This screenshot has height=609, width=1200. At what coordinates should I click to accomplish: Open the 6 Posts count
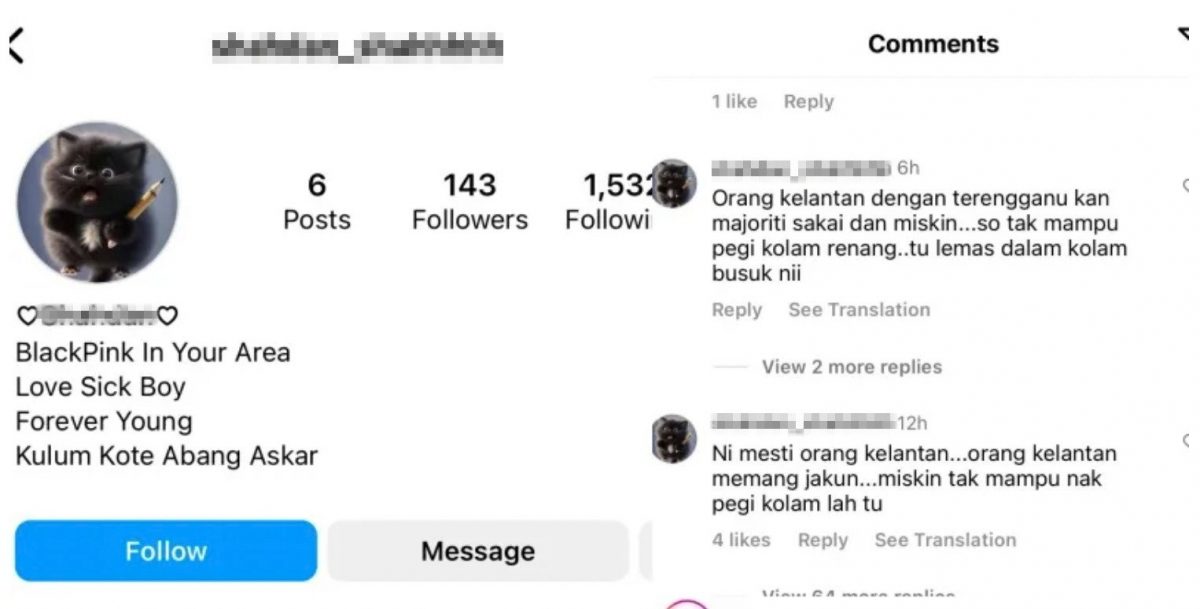(x=317, y=201)
